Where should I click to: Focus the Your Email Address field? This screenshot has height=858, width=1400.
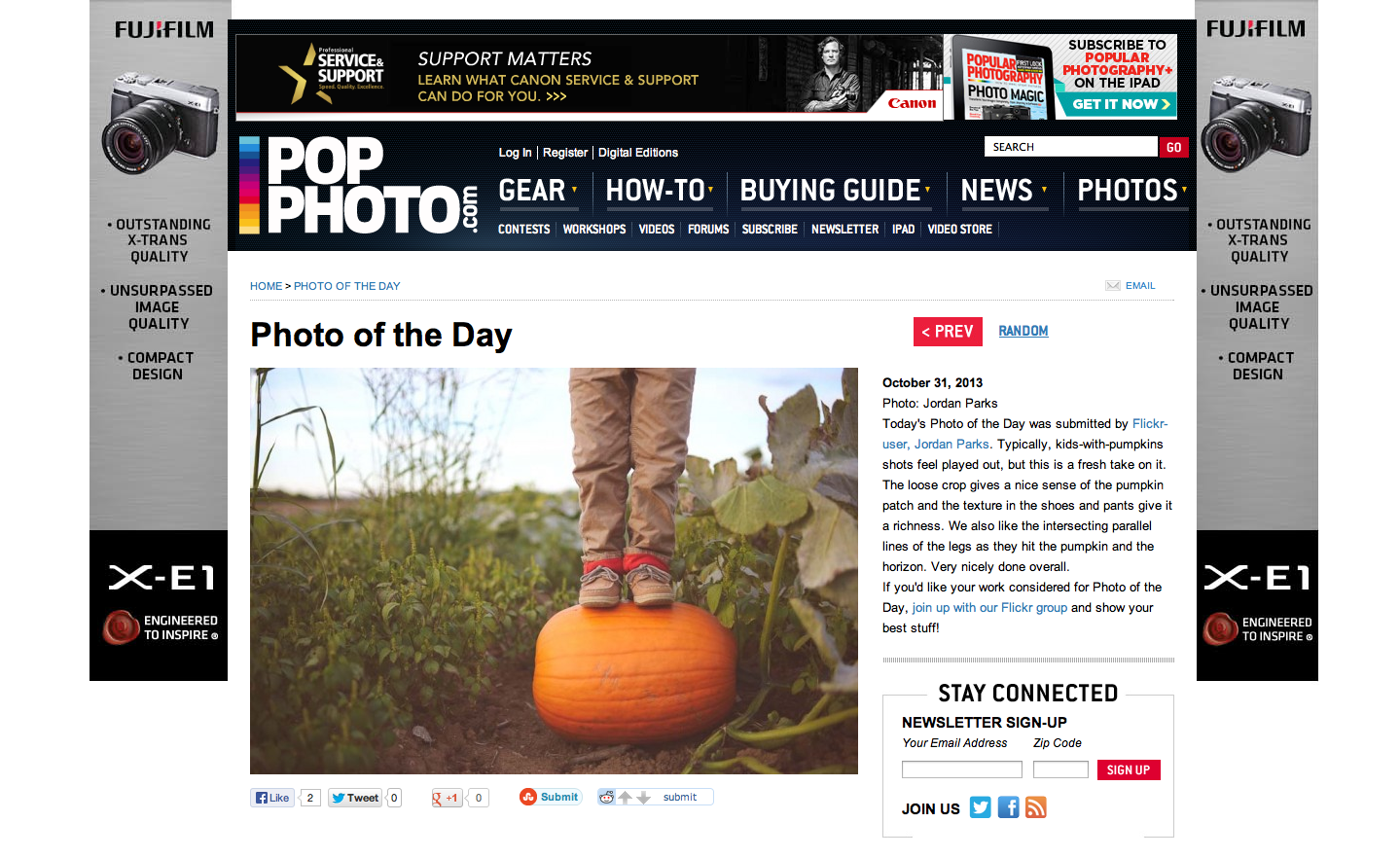tap(962, 769)
